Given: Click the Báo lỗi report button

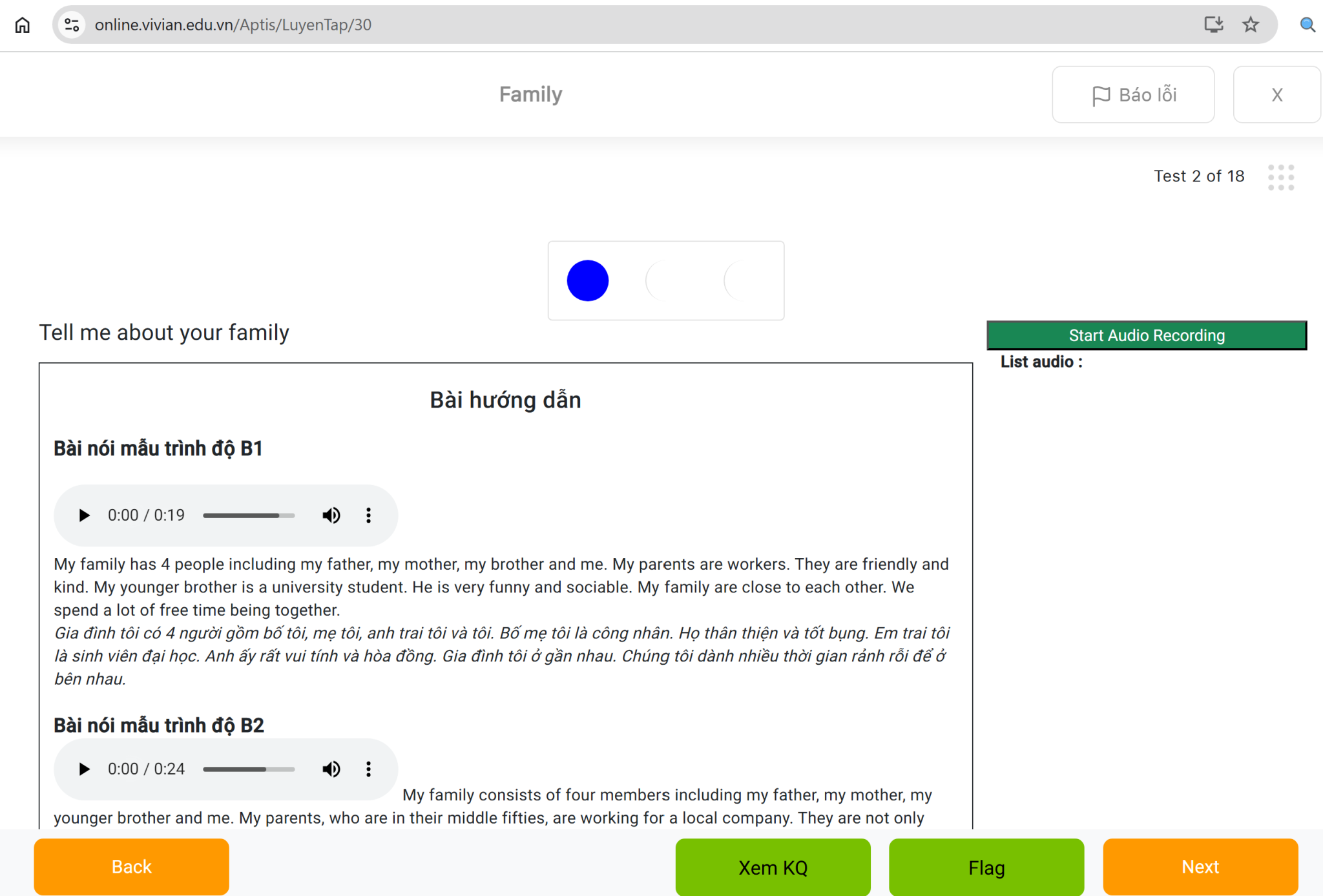Looking at the screenshot, I should point(1133,95).
